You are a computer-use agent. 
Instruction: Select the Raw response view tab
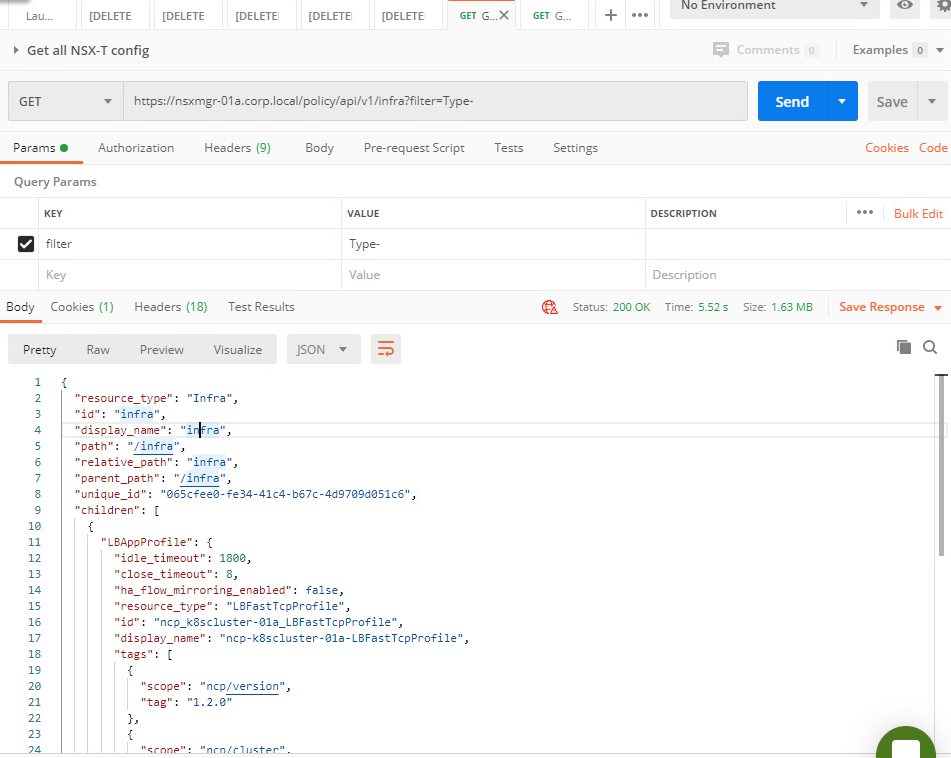click(98, 349)
